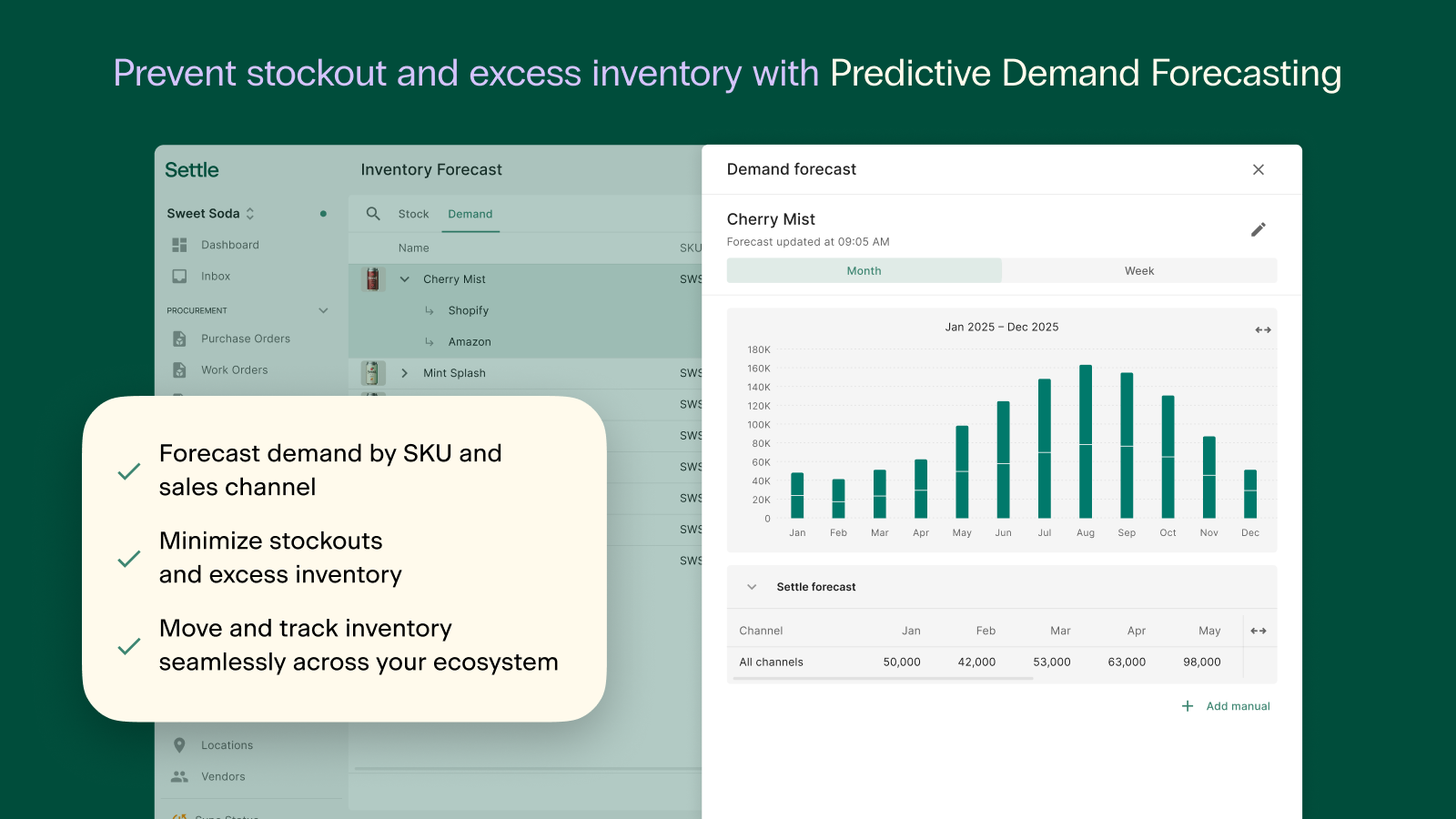Collapse the Cherry Mist row
The width and height of the screenshot is (1456, 819).
point(405,279)
